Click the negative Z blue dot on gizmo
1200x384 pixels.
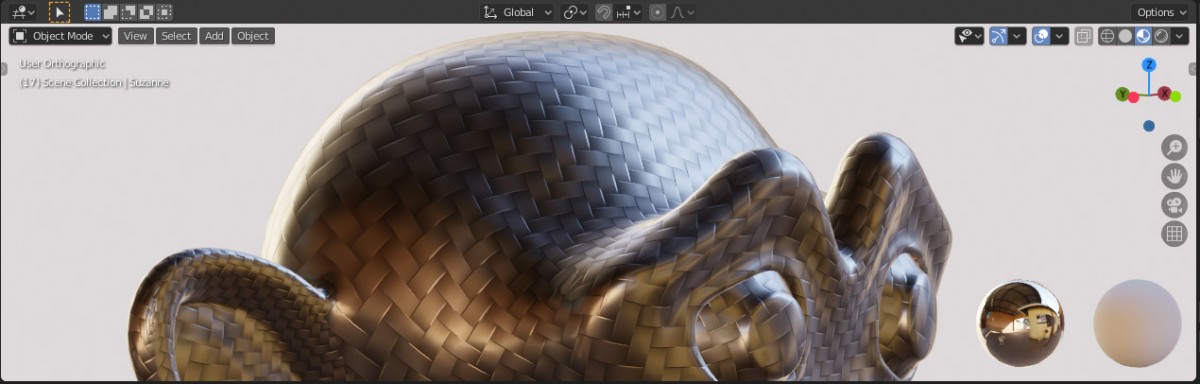pos(1149,126)
